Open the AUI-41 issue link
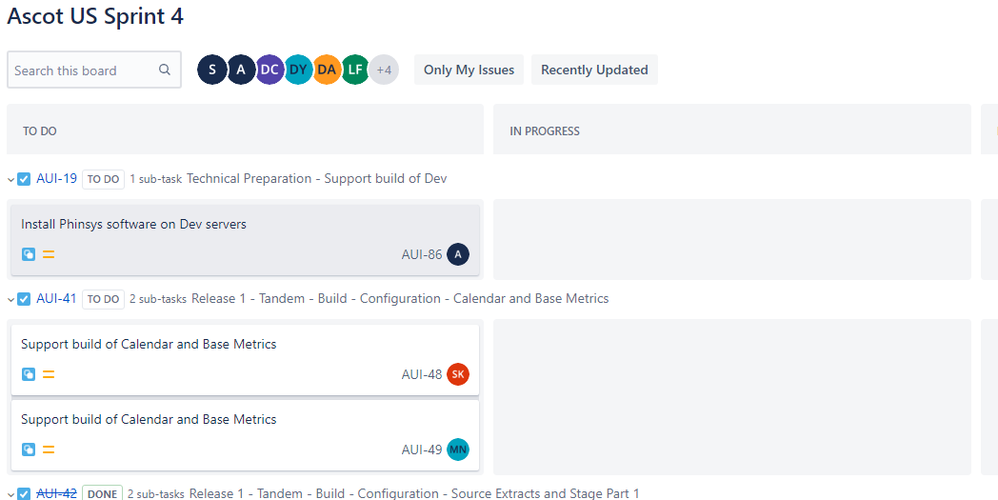Image resolution: width=998 pixels, height=500 pixels. [57, 298]
